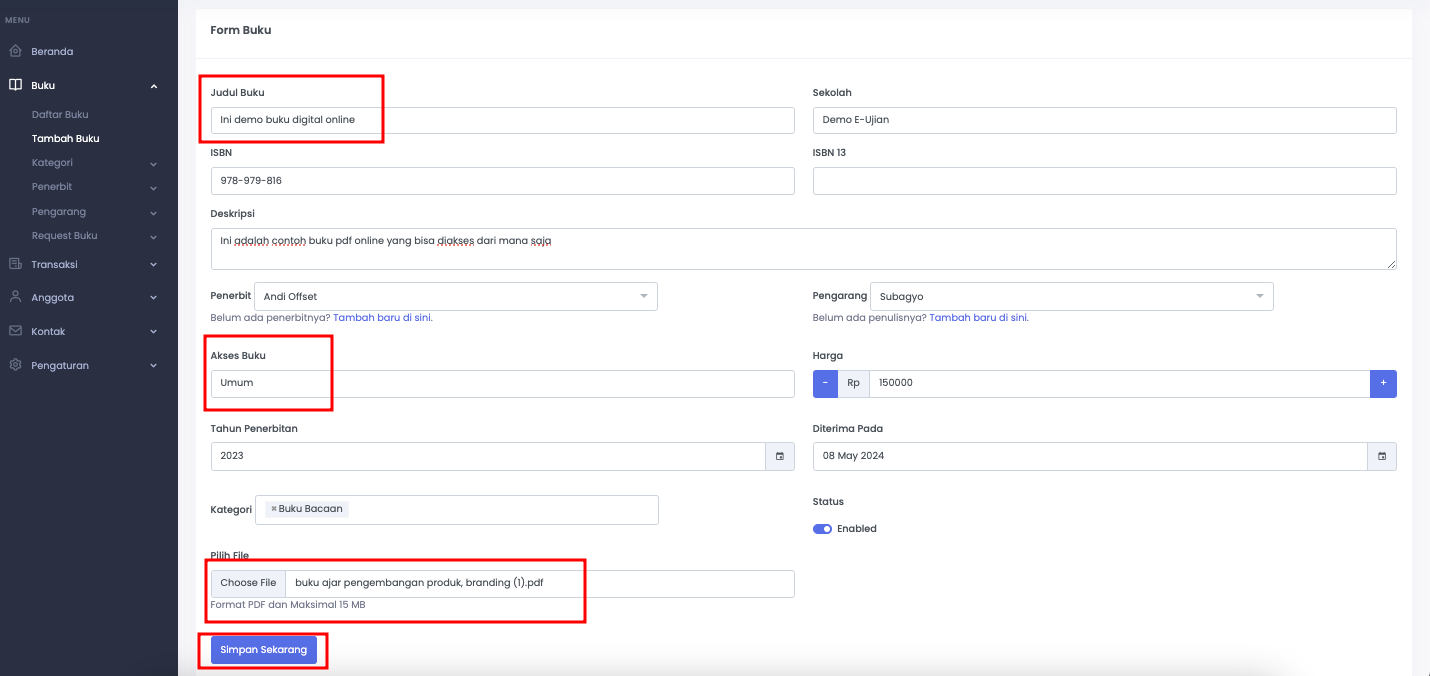Click the Pengaturan gear icon

coord(15,365)
